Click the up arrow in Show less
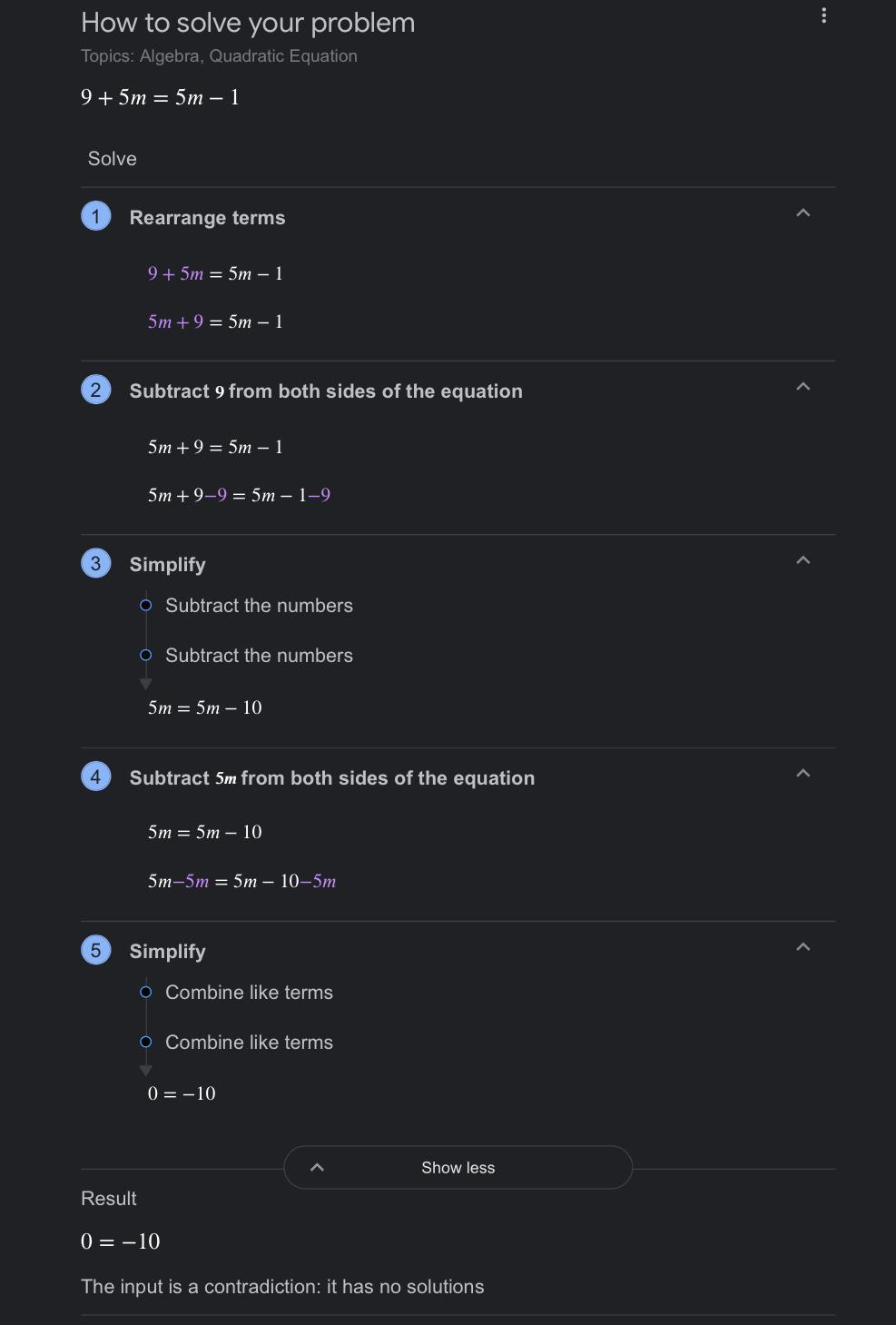The image size is (896, 1325). point(317,1168)
